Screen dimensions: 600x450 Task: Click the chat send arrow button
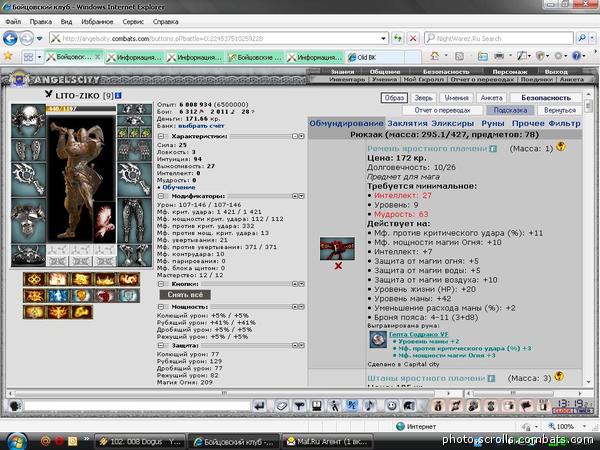[260, 406]
